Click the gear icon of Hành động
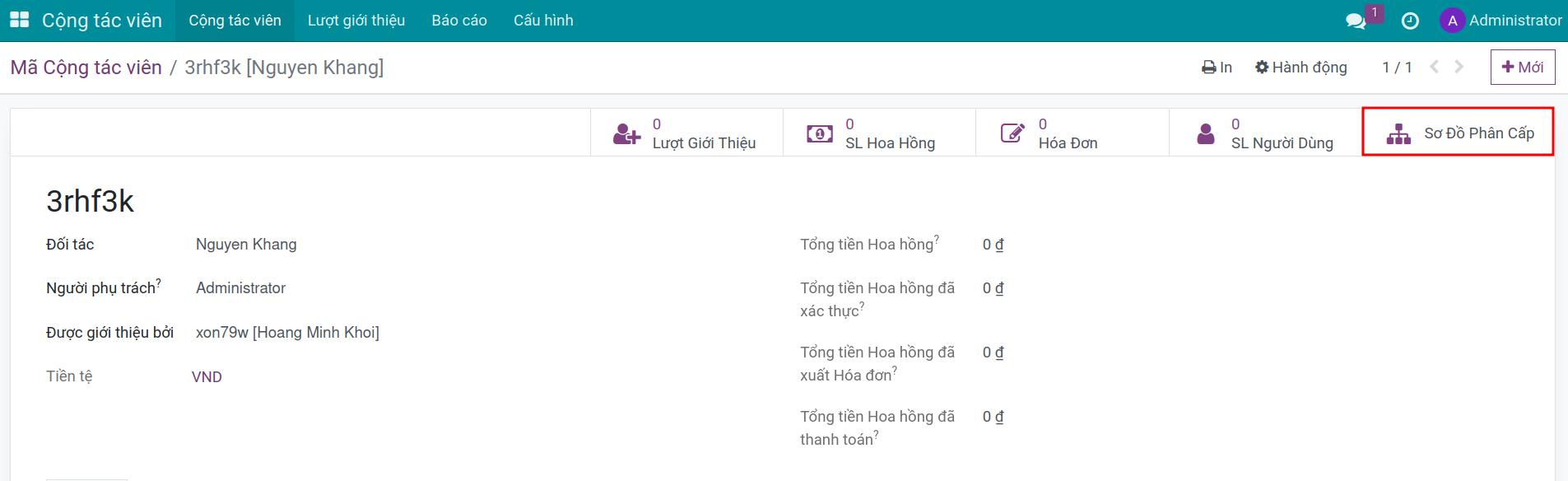This screenshot has width=1568, height=481. [1262, 68]
